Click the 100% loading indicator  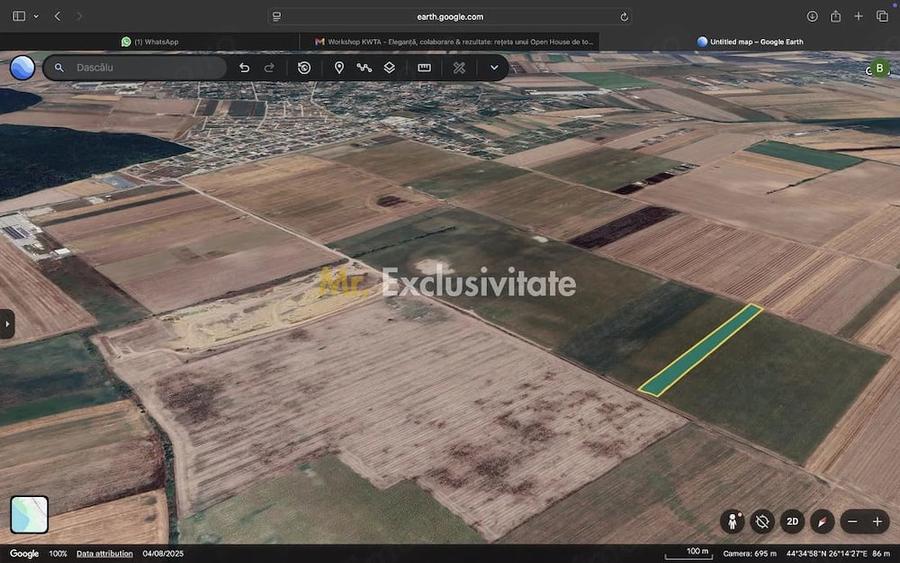[58, 554]
